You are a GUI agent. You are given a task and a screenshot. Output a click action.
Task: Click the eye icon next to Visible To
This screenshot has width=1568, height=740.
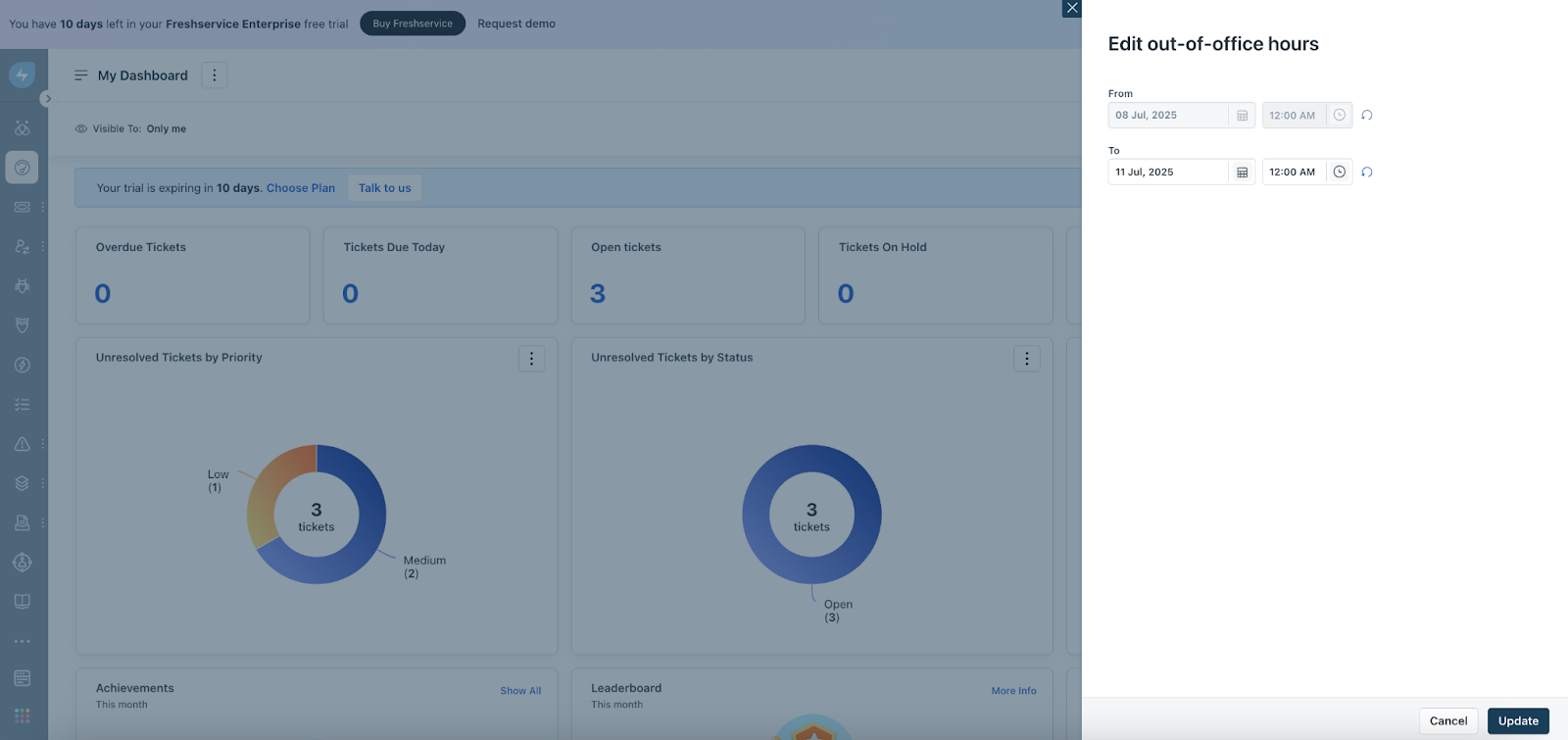click(81, 128)
